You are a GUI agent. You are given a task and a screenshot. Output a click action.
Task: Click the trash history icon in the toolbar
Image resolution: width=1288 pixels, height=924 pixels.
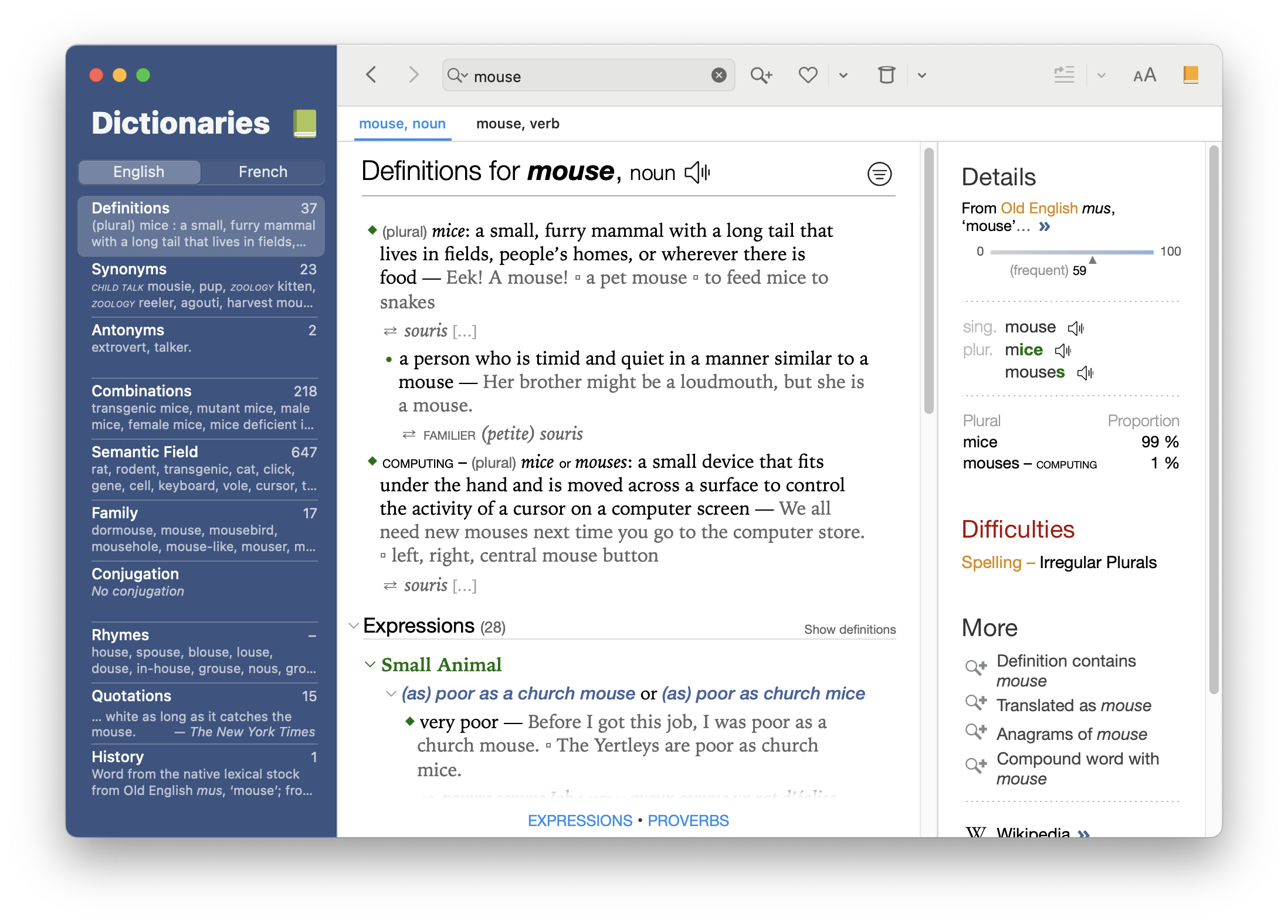[x=886, y=75]
